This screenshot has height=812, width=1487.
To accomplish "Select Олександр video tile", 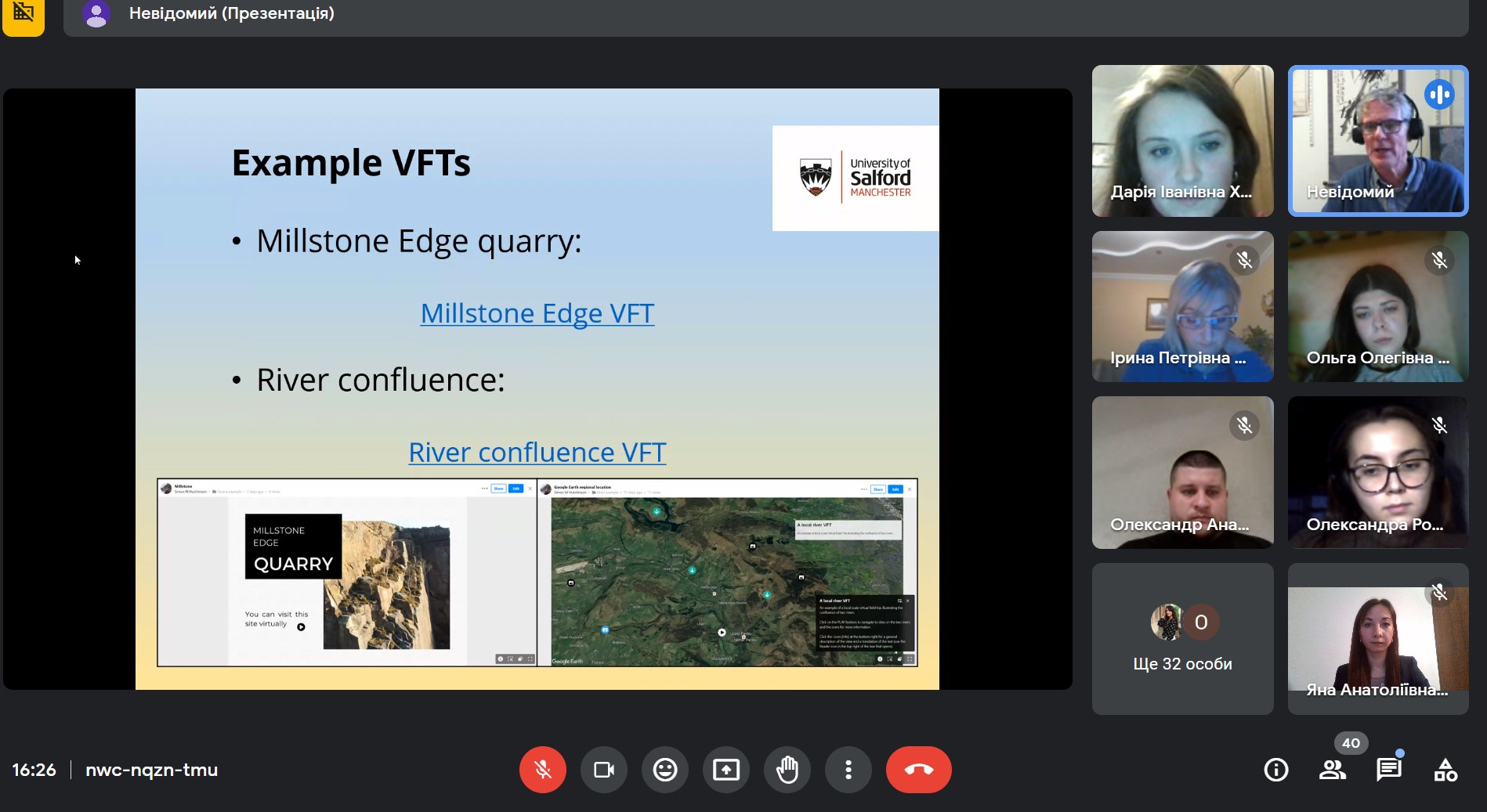I will [1182, 472].
